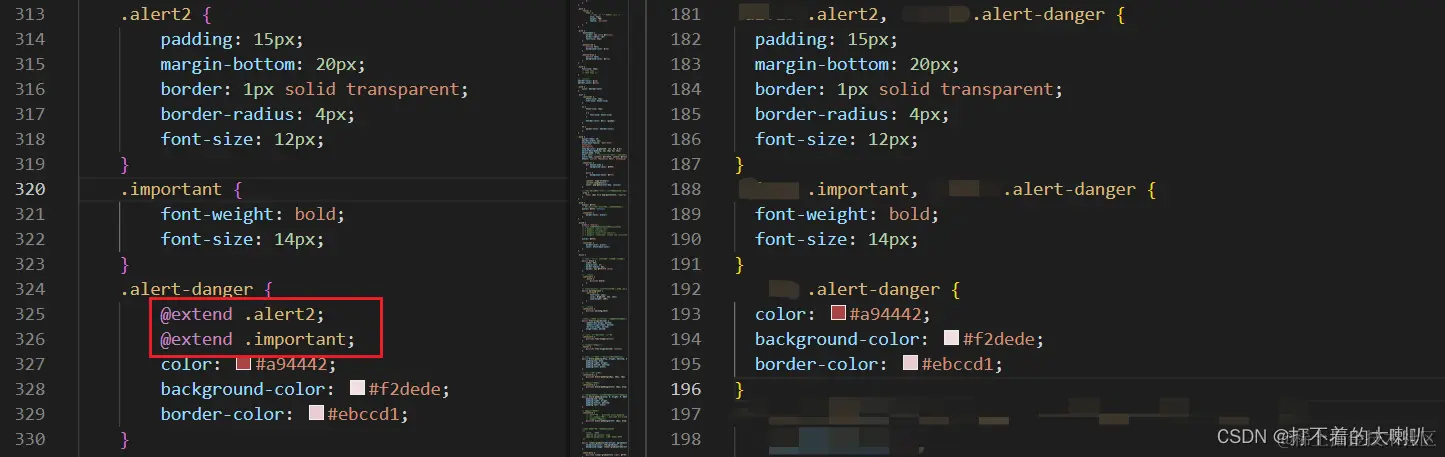The image size is (1445, 457).
Task: Open the #ebccd1 swatch on line 195
Action: pyautogui.click(x=910, y=364)
